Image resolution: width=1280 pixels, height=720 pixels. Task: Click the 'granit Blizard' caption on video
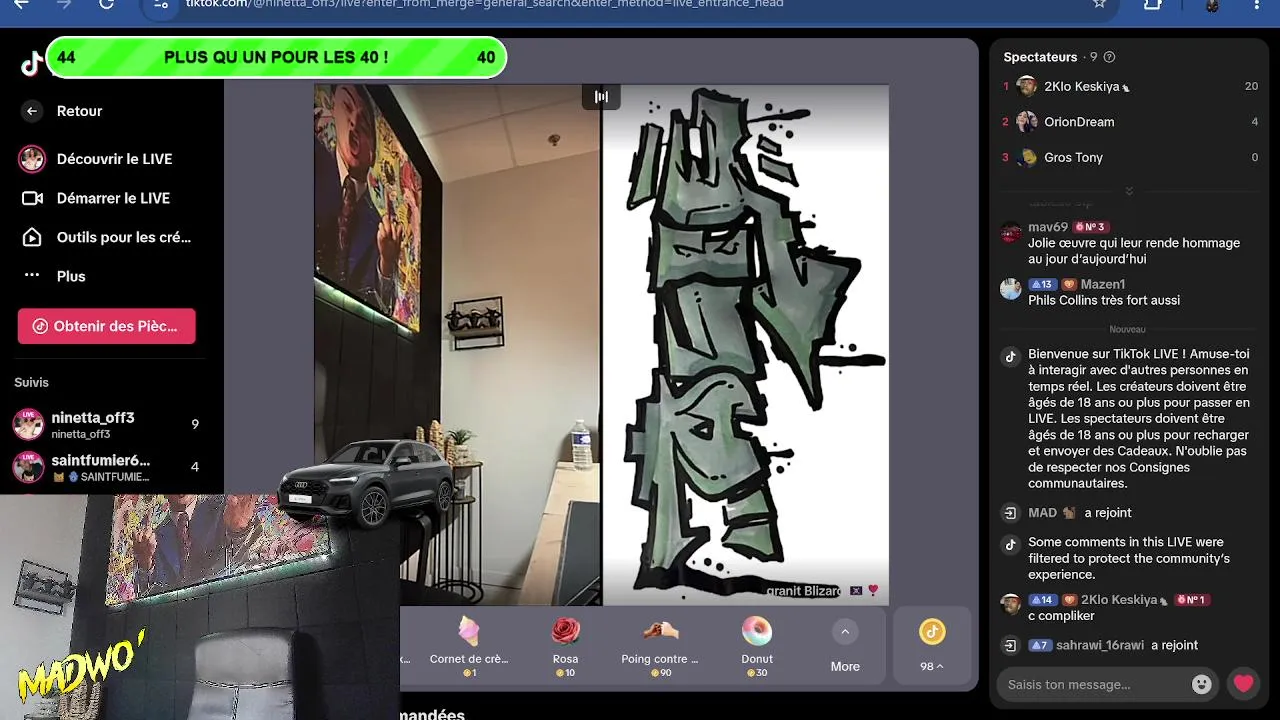click(x=803, y=591)
